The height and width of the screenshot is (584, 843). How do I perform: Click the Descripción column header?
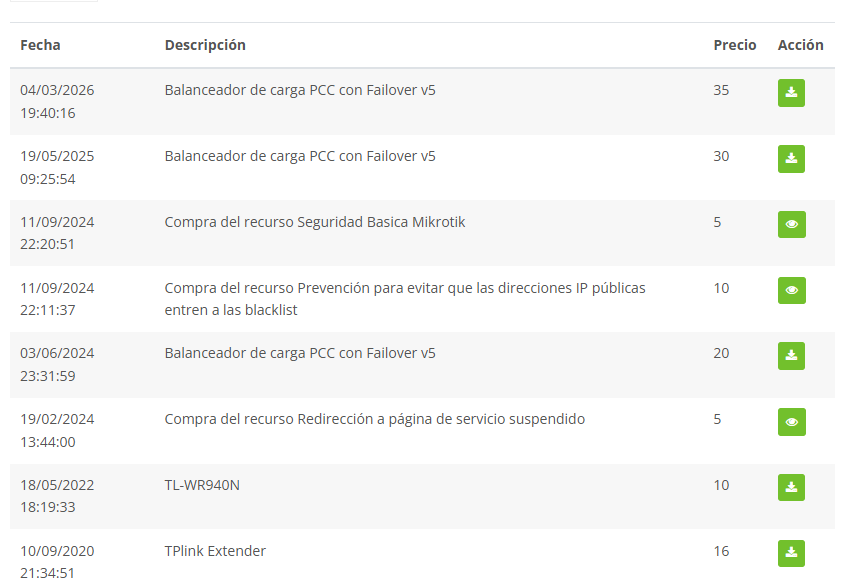pyautogui.click(x=205, y=45)
